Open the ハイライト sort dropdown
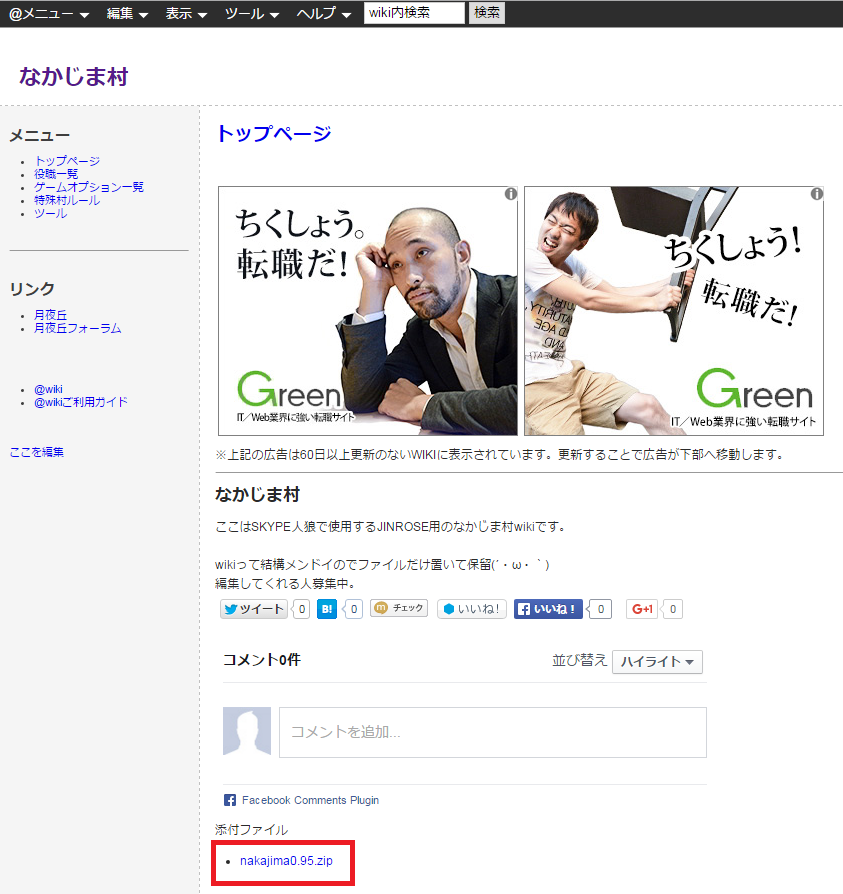 [657, 661]
